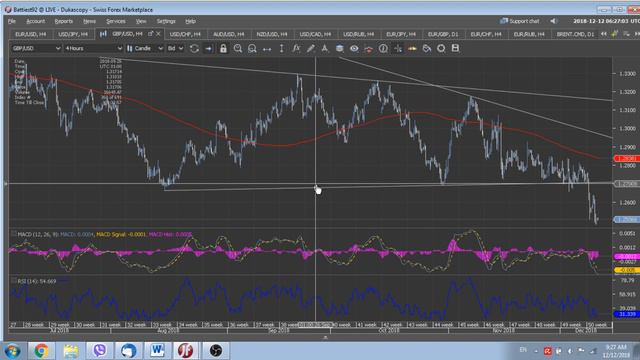Click the red price marker on axis

(626, 158)
